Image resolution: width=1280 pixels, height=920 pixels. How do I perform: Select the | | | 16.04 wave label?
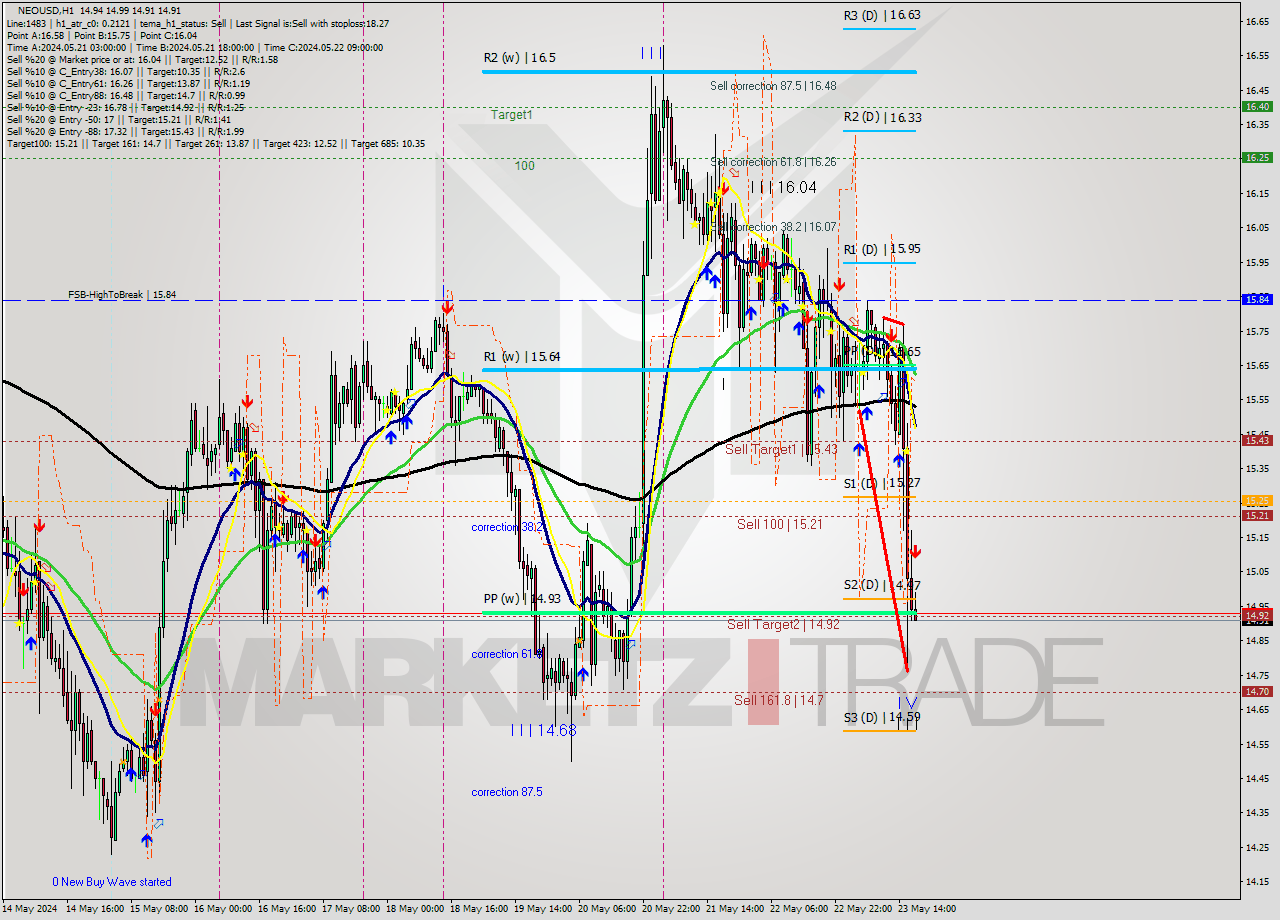(783, 187)
